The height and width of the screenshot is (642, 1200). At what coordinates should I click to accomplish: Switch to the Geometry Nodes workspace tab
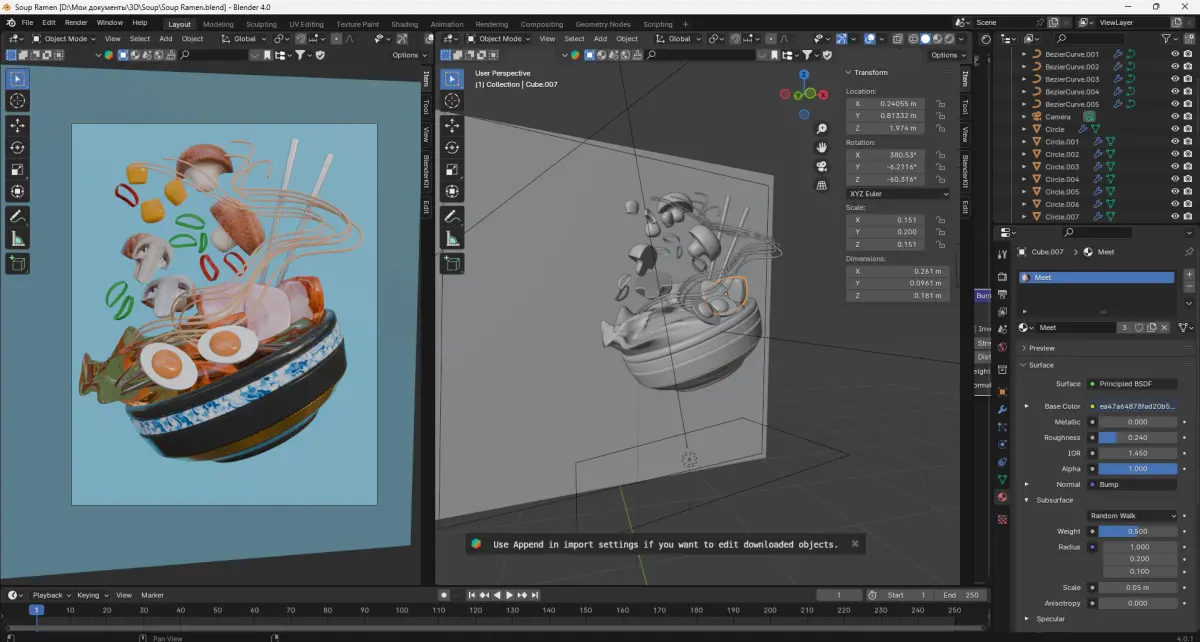603,24
